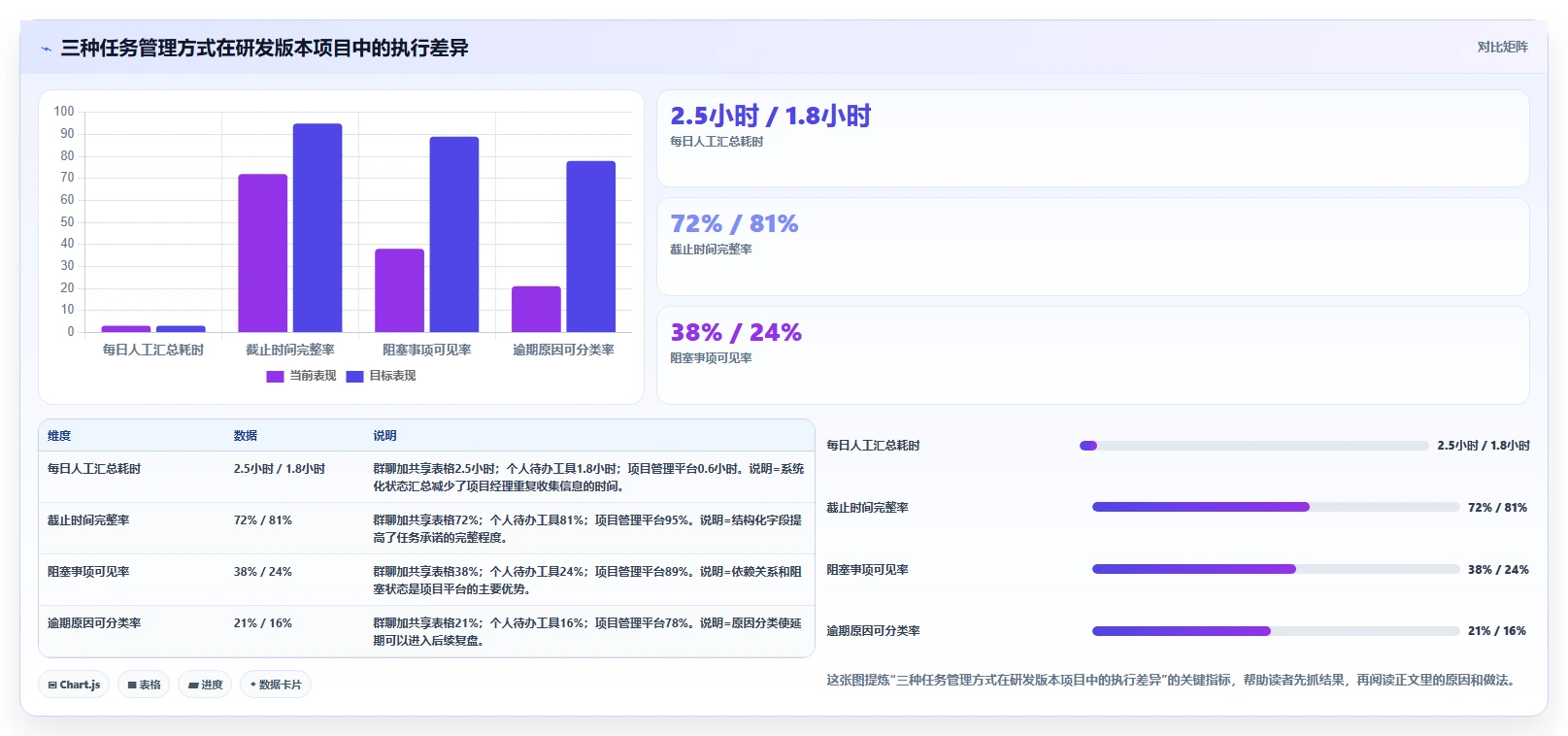This screenshot has height=736, width=1568.
Task: Click the 每日人工汇总耗时 progress row label
Action: pyautogui.click(x=873, y=446)
